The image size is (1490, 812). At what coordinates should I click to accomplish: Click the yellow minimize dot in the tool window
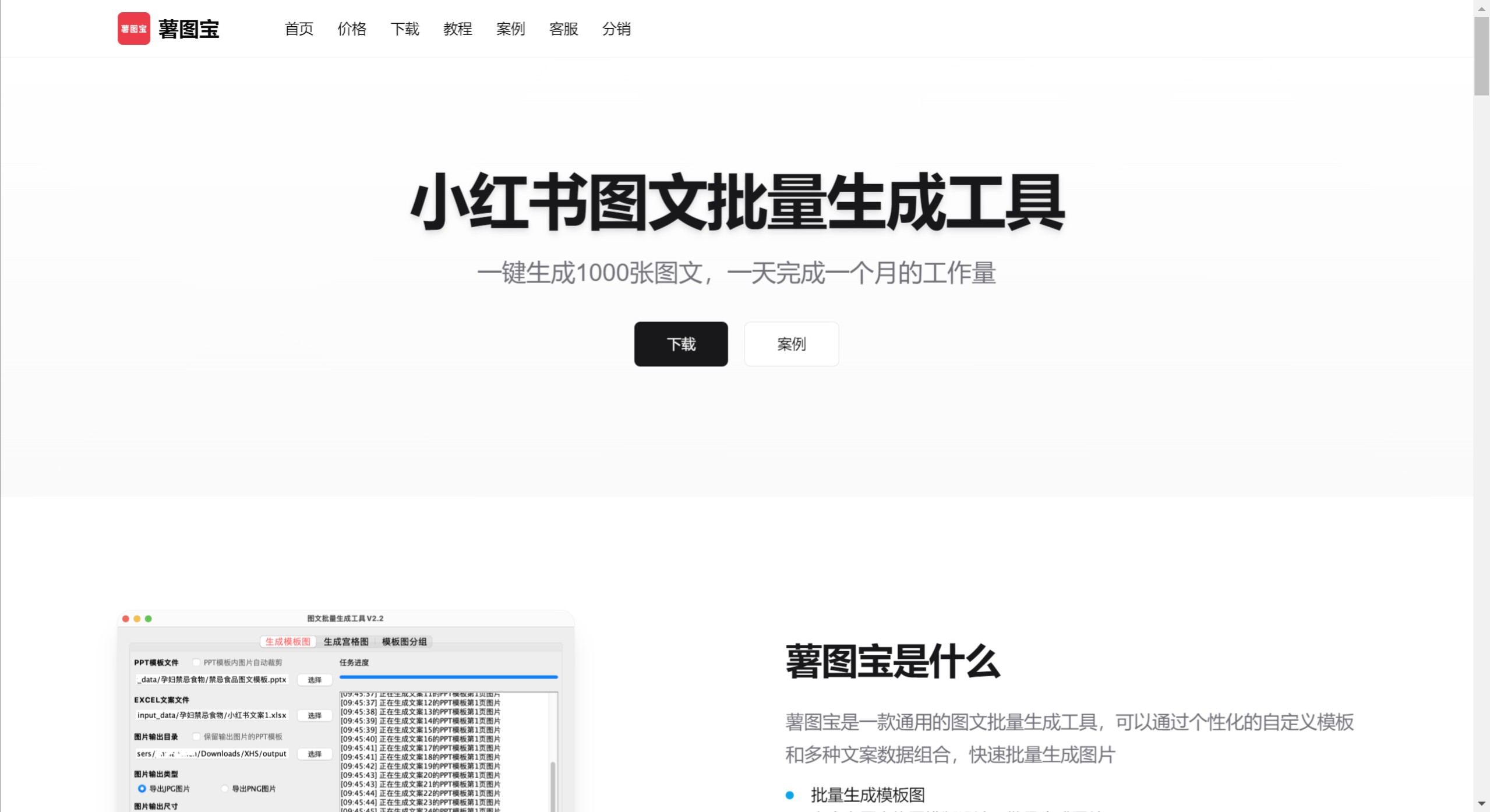[x=138, y=619]
